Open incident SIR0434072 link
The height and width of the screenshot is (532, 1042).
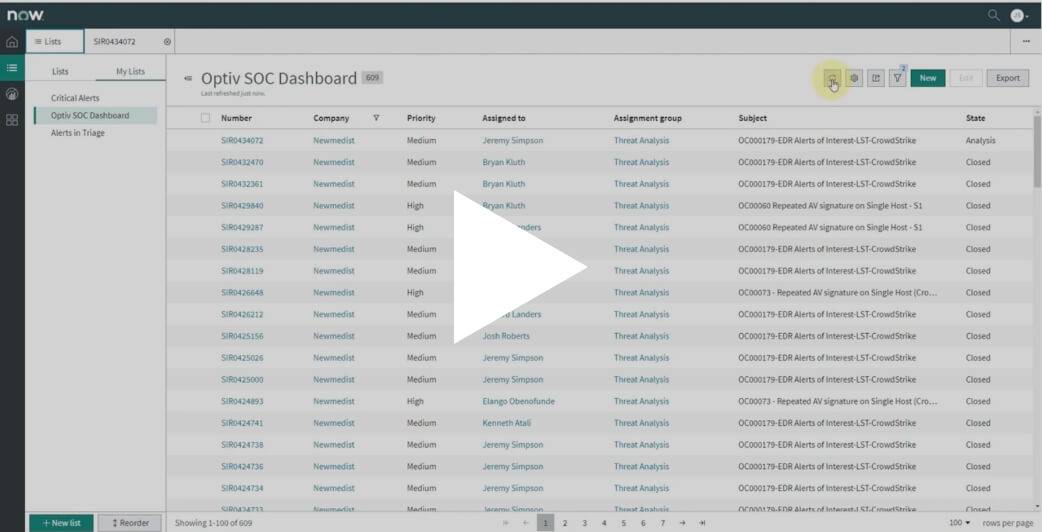click(x=242, y=141)
